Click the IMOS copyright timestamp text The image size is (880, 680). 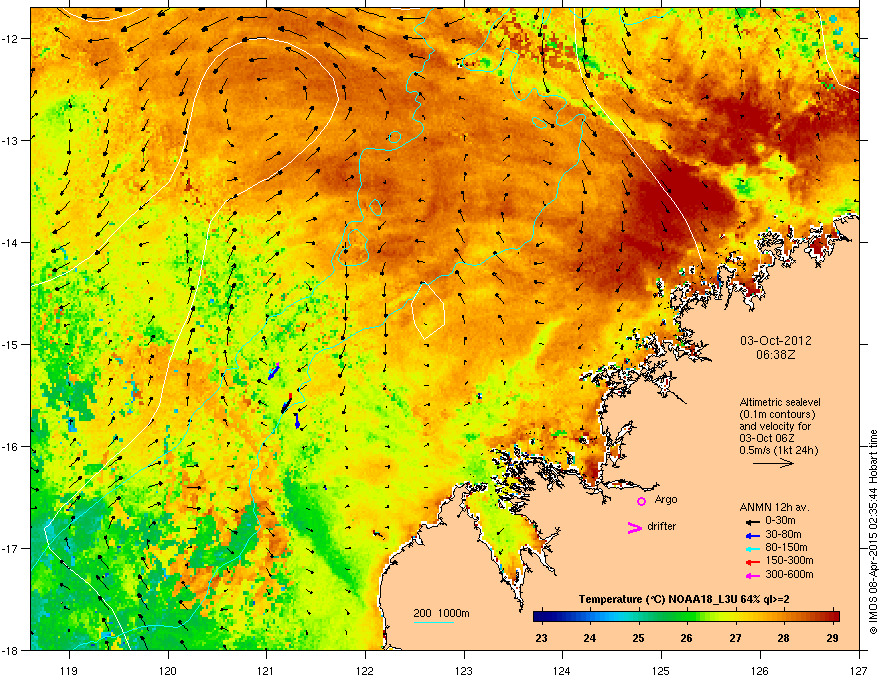(x=873, y=532)
